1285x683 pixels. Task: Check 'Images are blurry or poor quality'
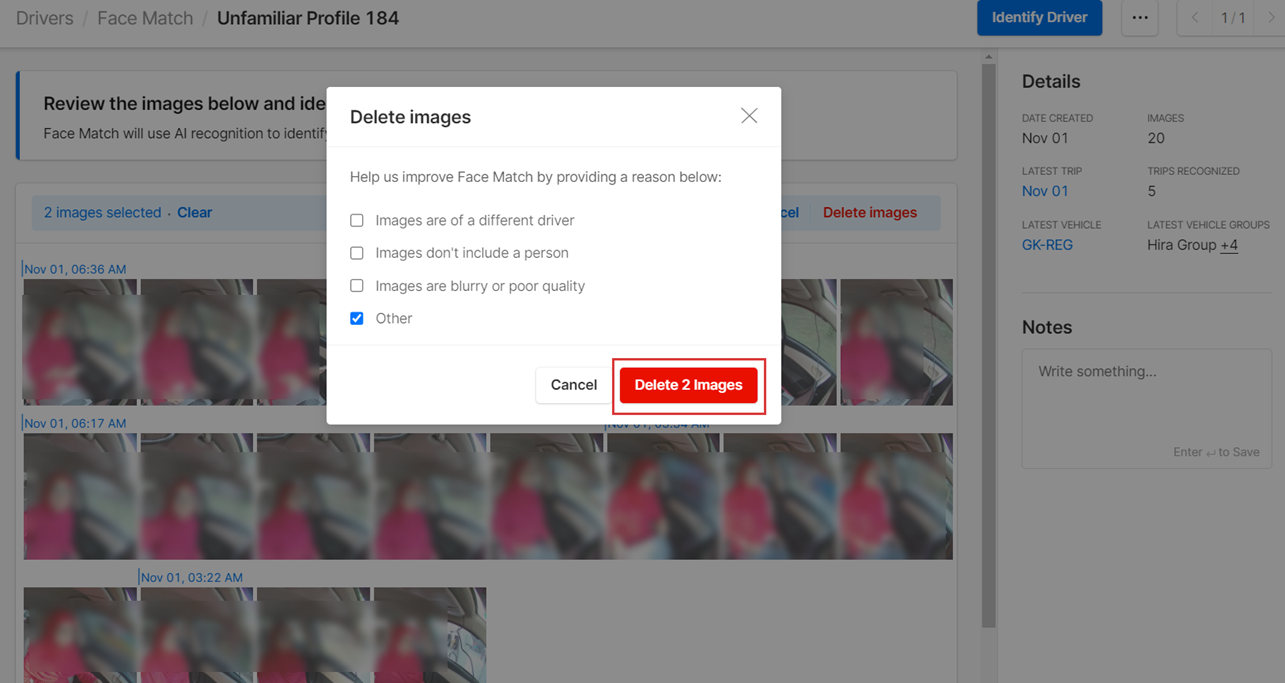click(357, 286)
